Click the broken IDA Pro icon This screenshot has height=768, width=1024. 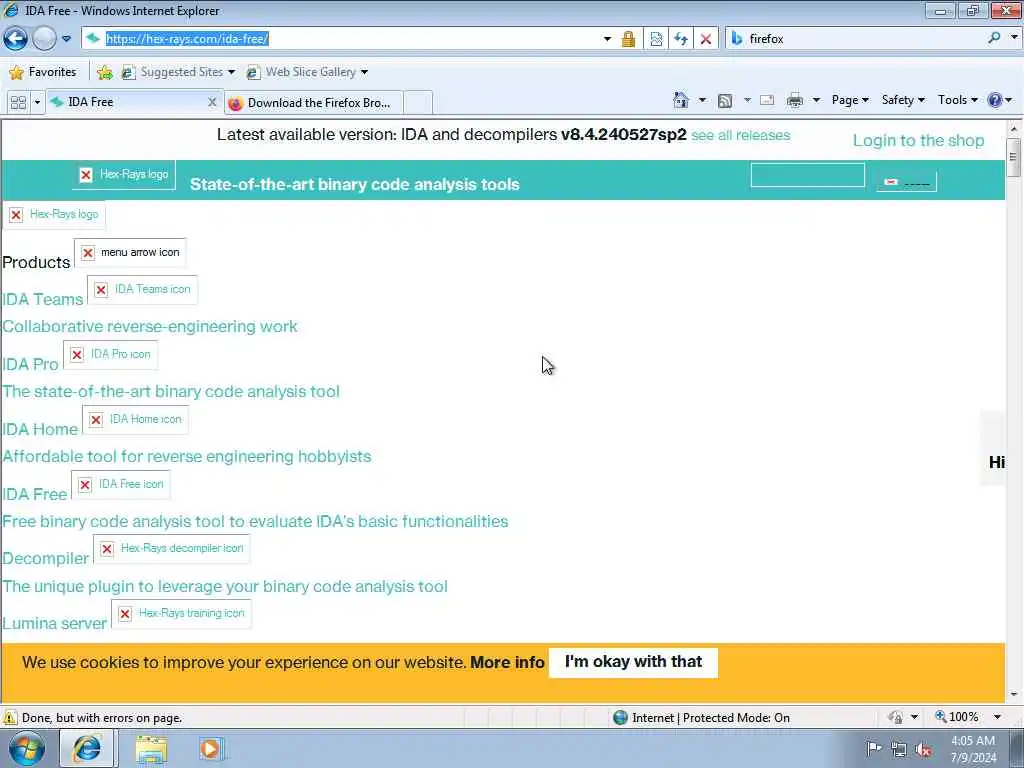click(x=110, y=354)
